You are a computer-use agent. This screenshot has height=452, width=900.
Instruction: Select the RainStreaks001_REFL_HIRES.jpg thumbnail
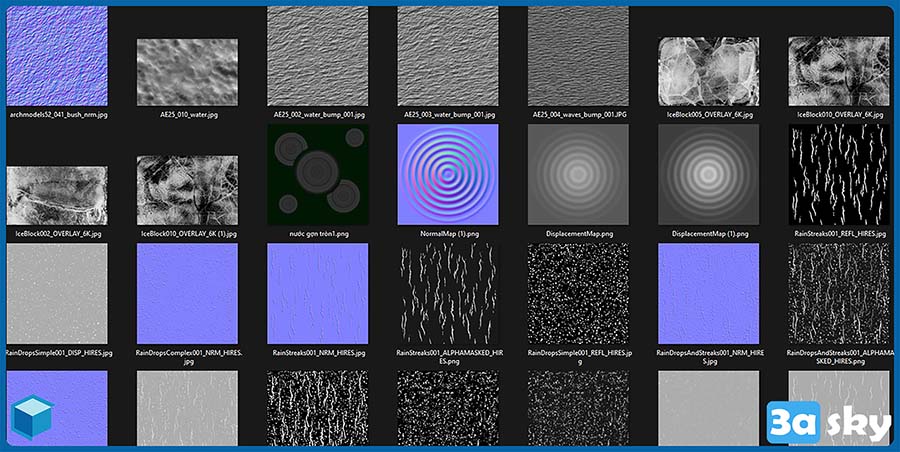(x=838, y=175)
